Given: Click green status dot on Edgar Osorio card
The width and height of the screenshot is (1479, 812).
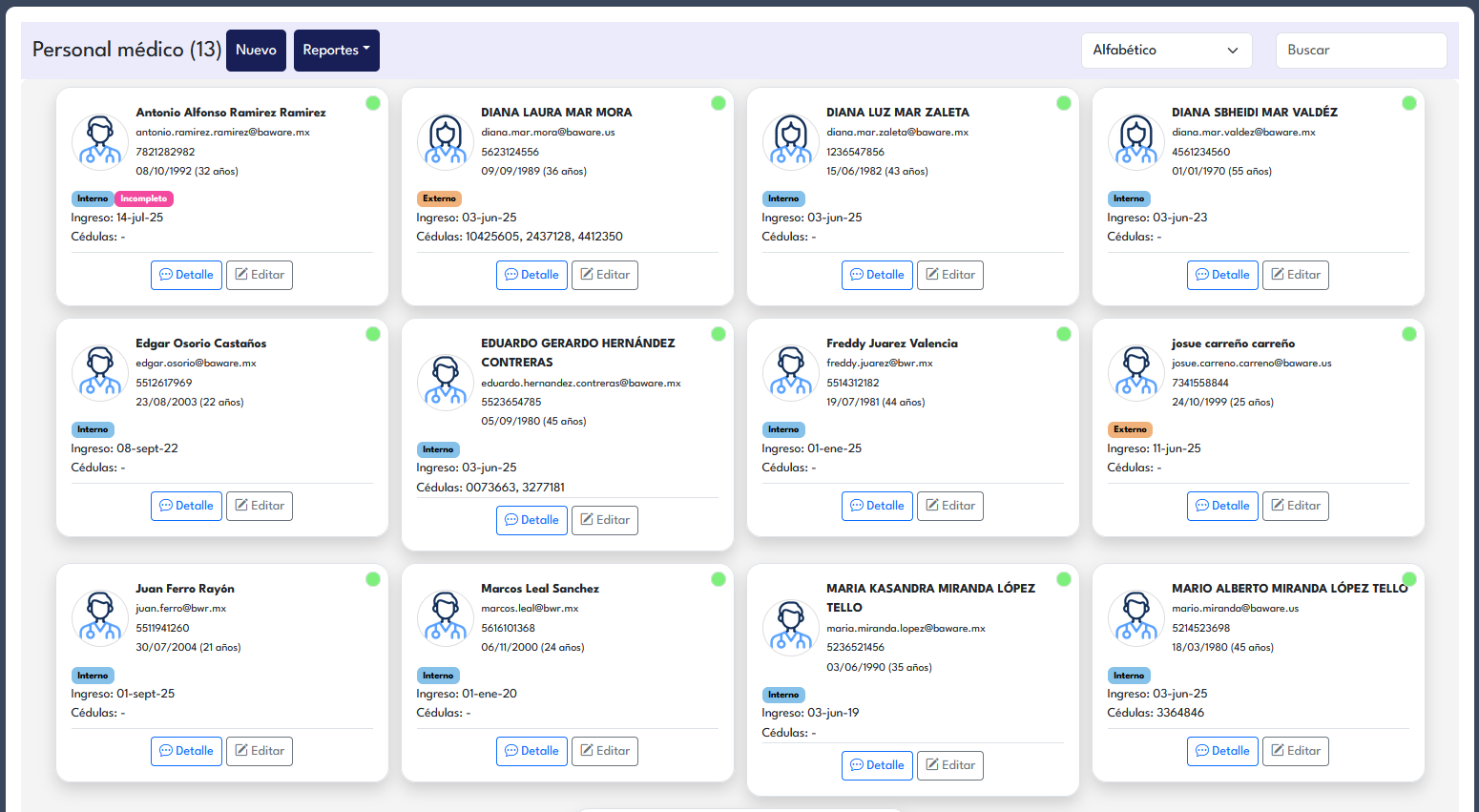Looking at the screenshot, I should point(373,334).
